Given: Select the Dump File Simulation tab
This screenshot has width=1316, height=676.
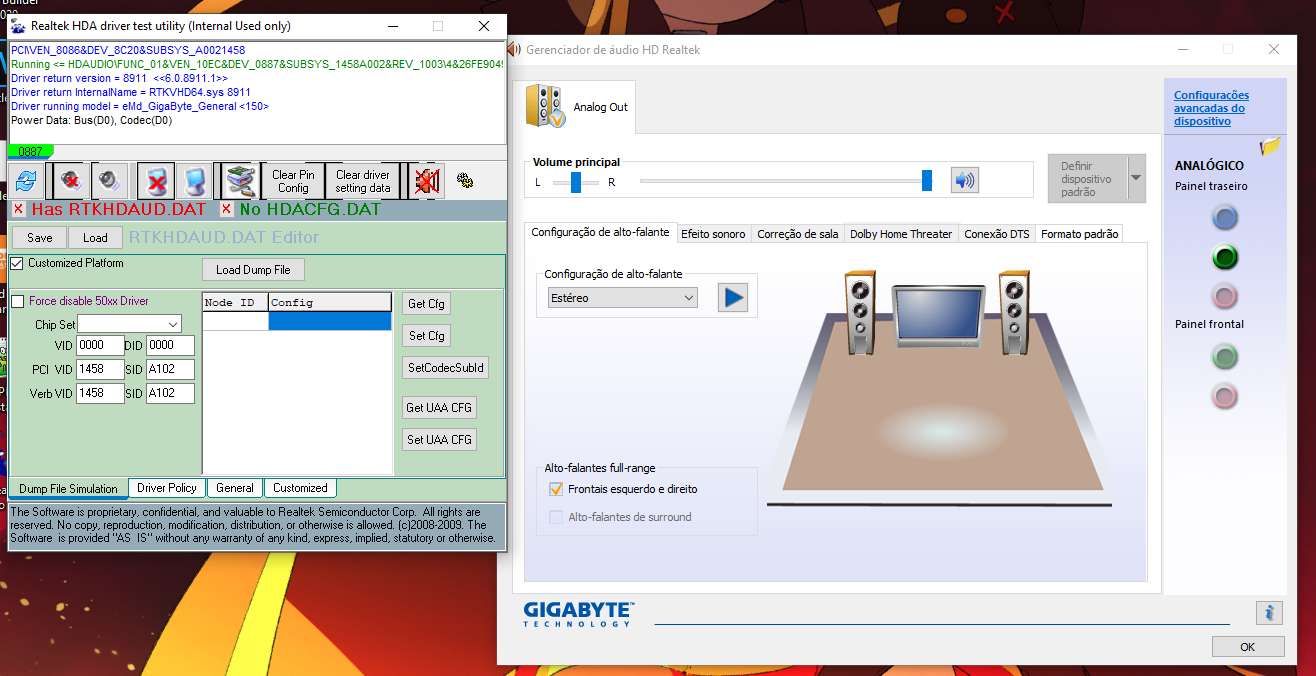Looking at the screenshot, I should [x=68, y=488].
